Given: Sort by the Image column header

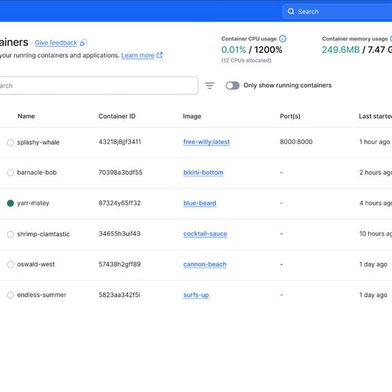Looking at the screenshot, I should click(x=192, y=116).
